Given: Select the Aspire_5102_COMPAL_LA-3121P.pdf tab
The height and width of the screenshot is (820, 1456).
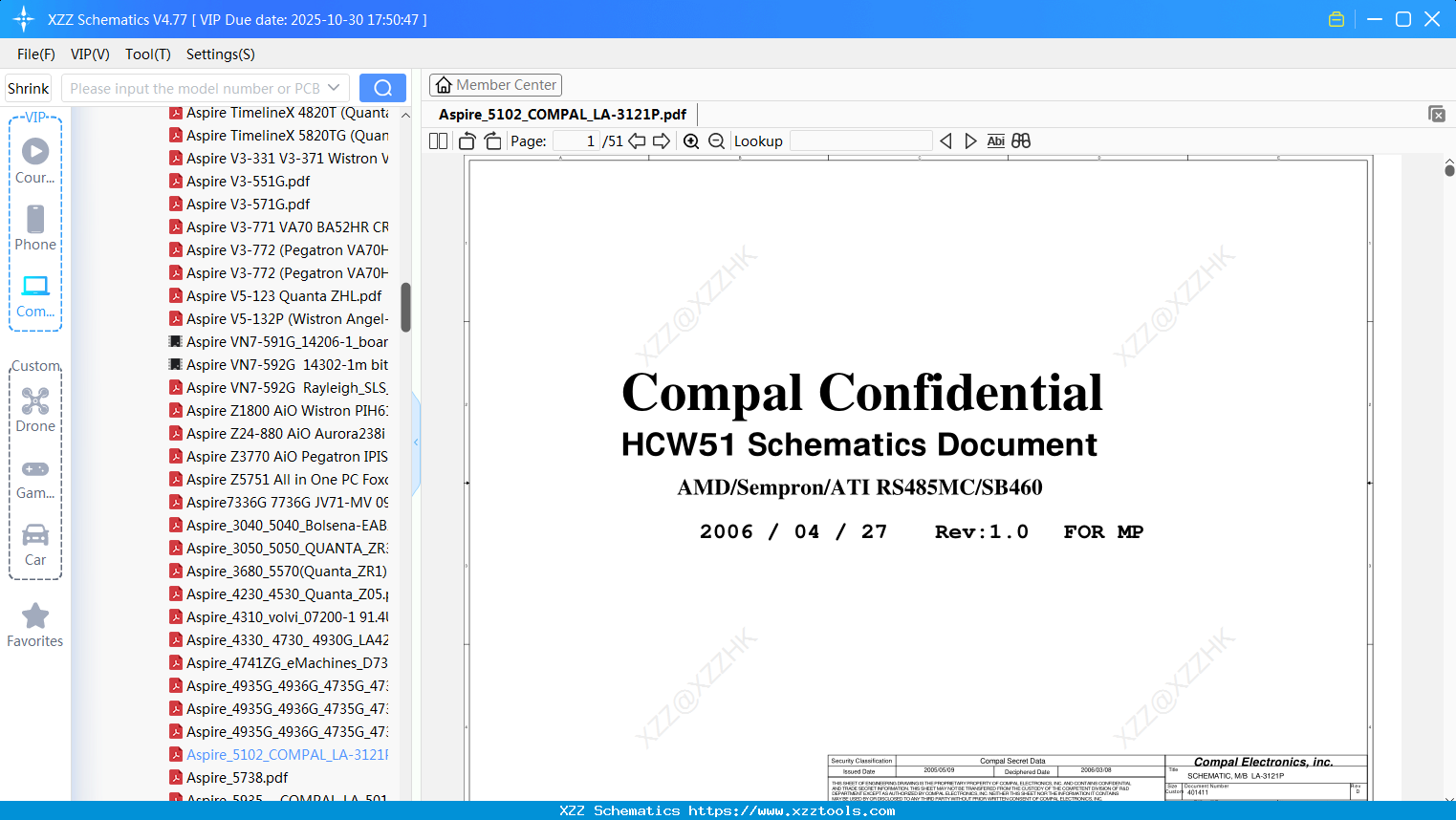Looking at the screenshot, I should (x=562, y=115).
